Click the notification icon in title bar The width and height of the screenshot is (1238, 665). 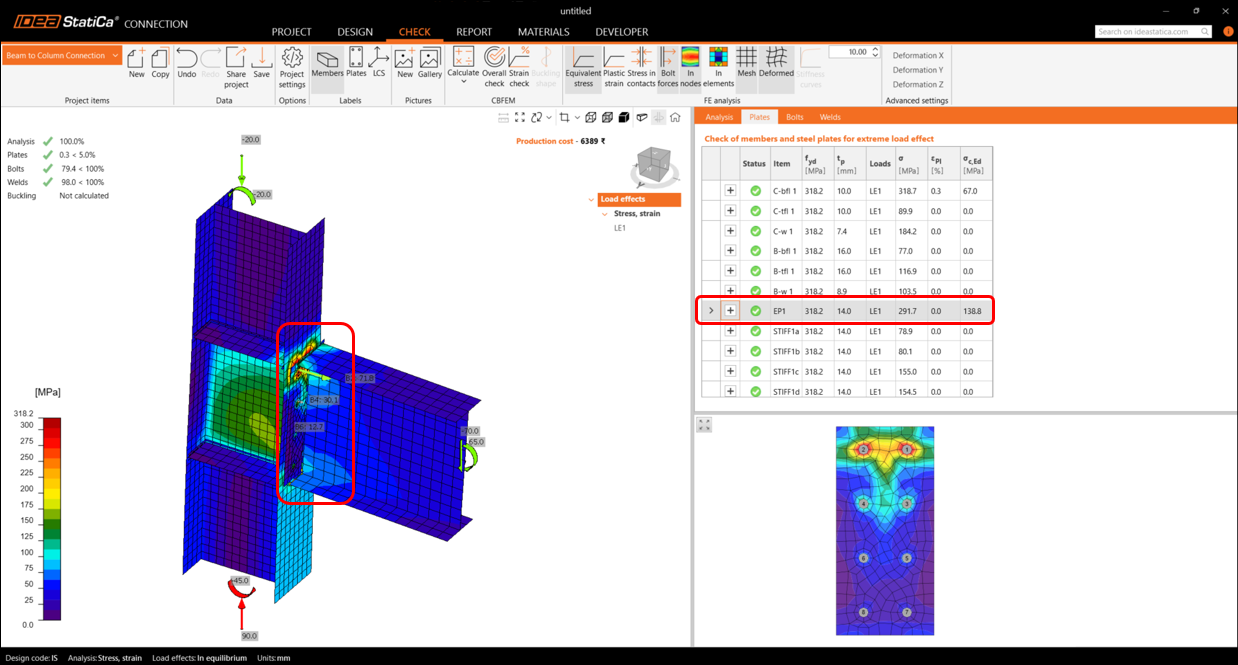coord(1228,31)
